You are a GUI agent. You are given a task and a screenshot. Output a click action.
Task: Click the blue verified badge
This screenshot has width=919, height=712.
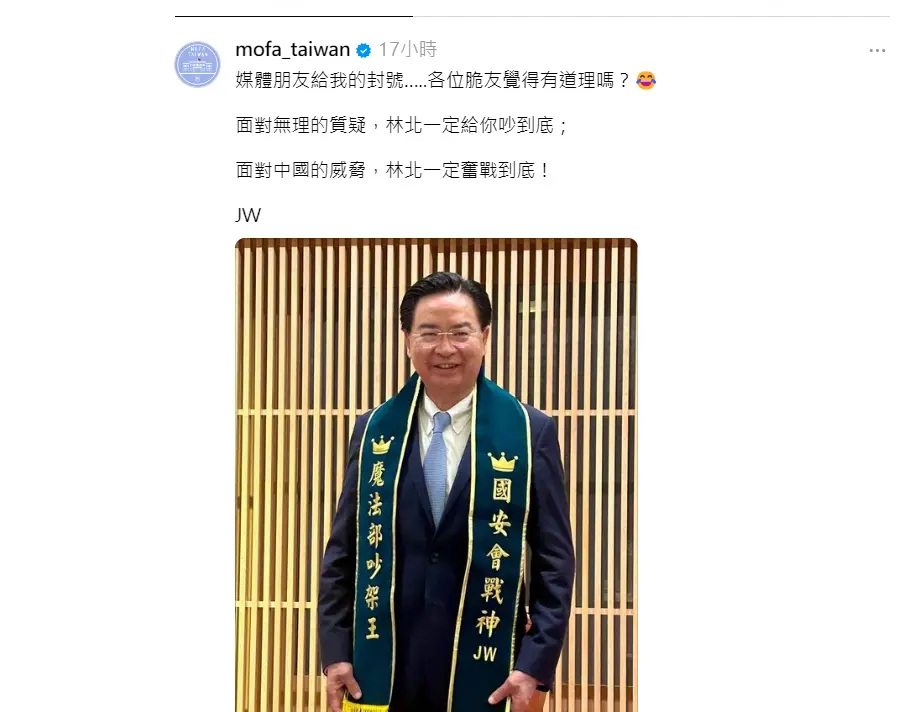click(363, 51)
